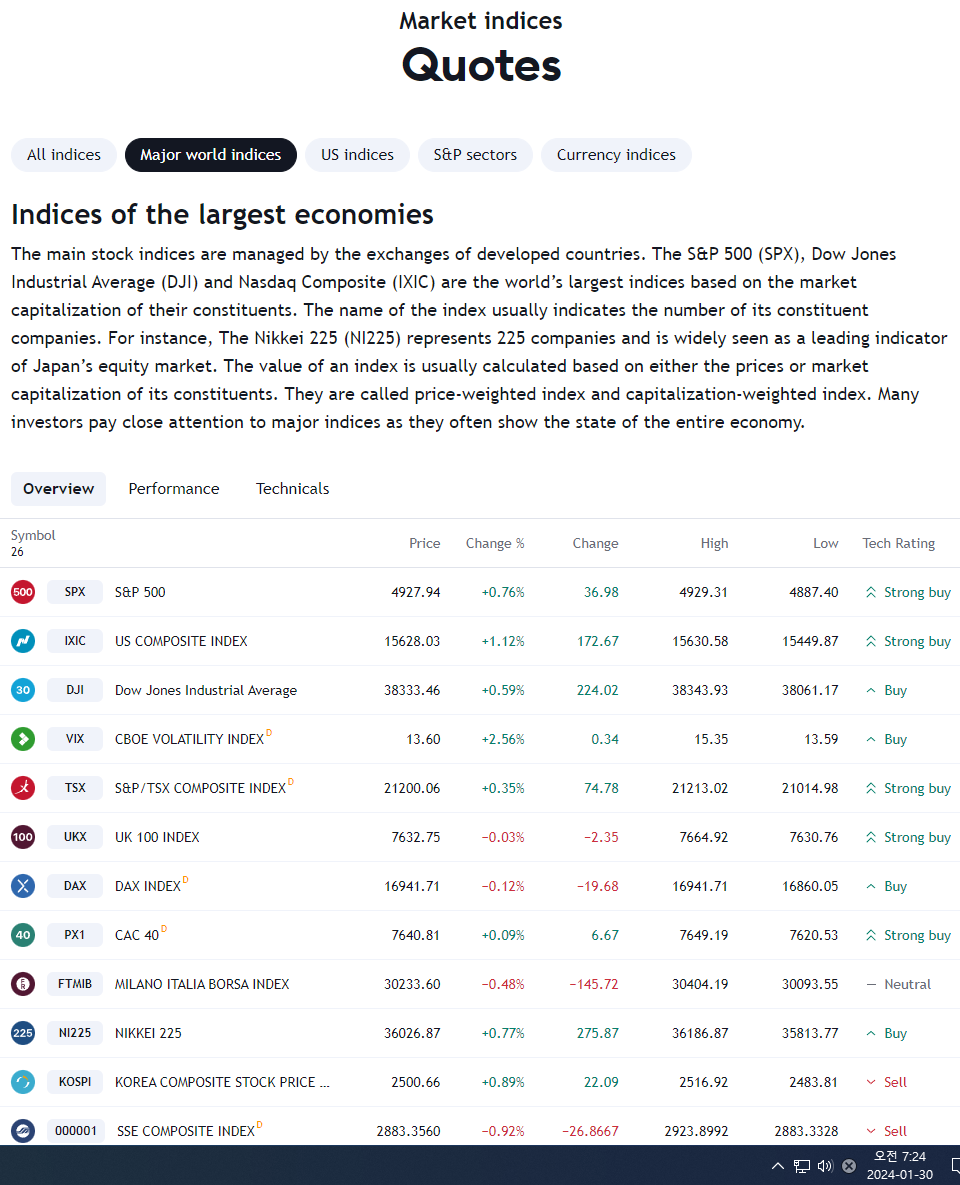Image resolution: width=960 pixels, height=1185 pixels.
Task: Open the network status tray icon
Action: tap(801, 1166)
